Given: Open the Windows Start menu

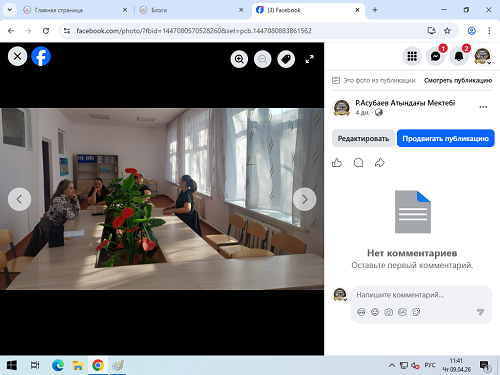Looking at the screenshot, I should point(12,365).
